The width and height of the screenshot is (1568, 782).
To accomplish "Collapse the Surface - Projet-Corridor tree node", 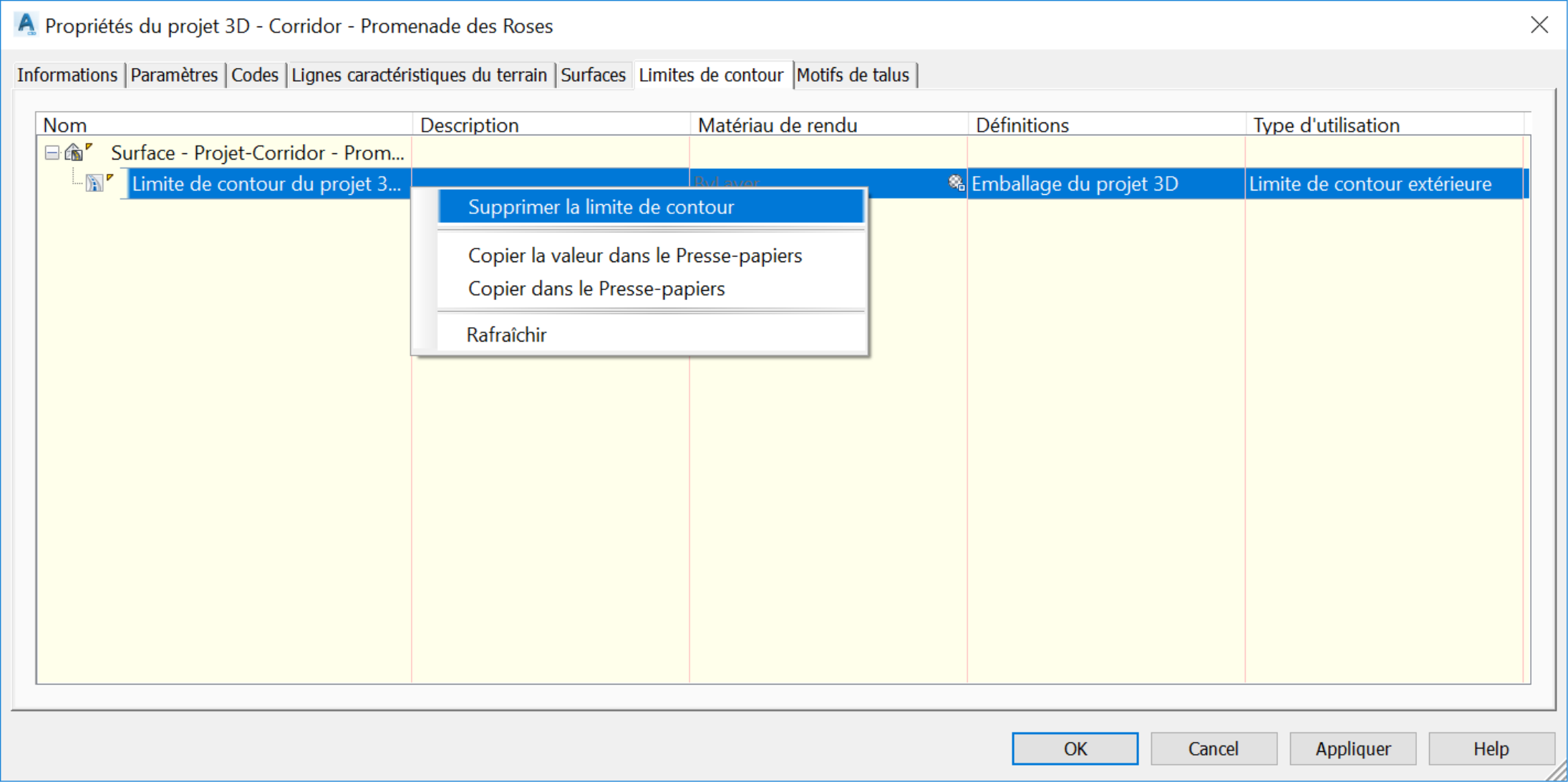I will 52,153.
